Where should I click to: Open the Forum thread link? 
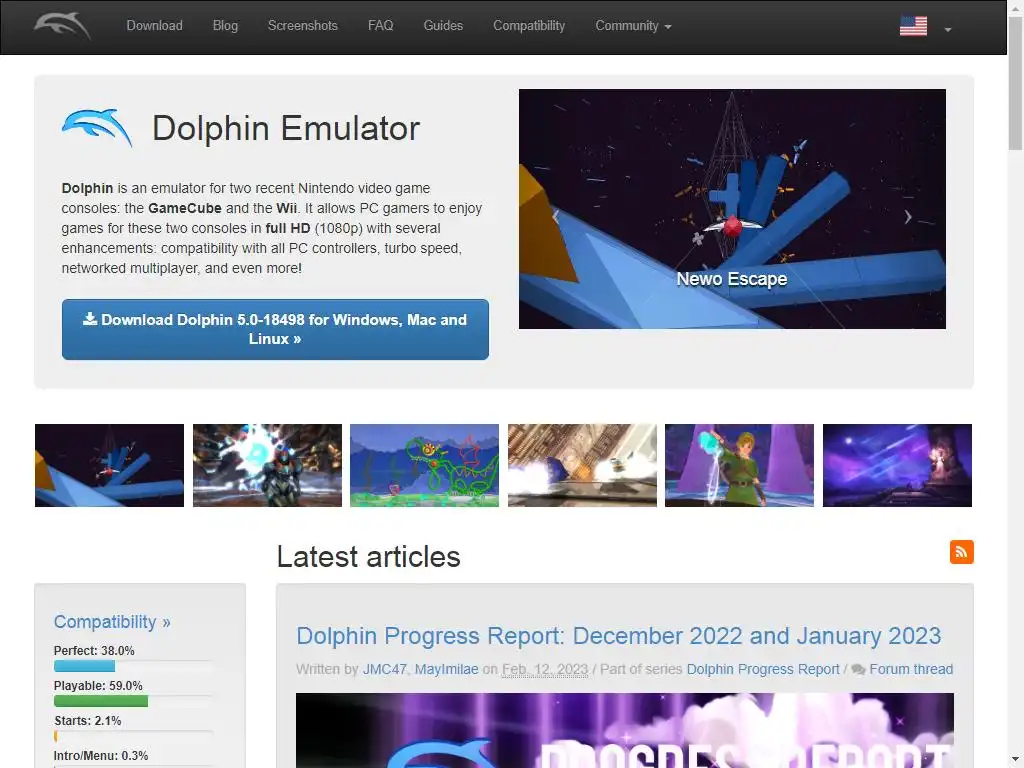coord(911,669)
